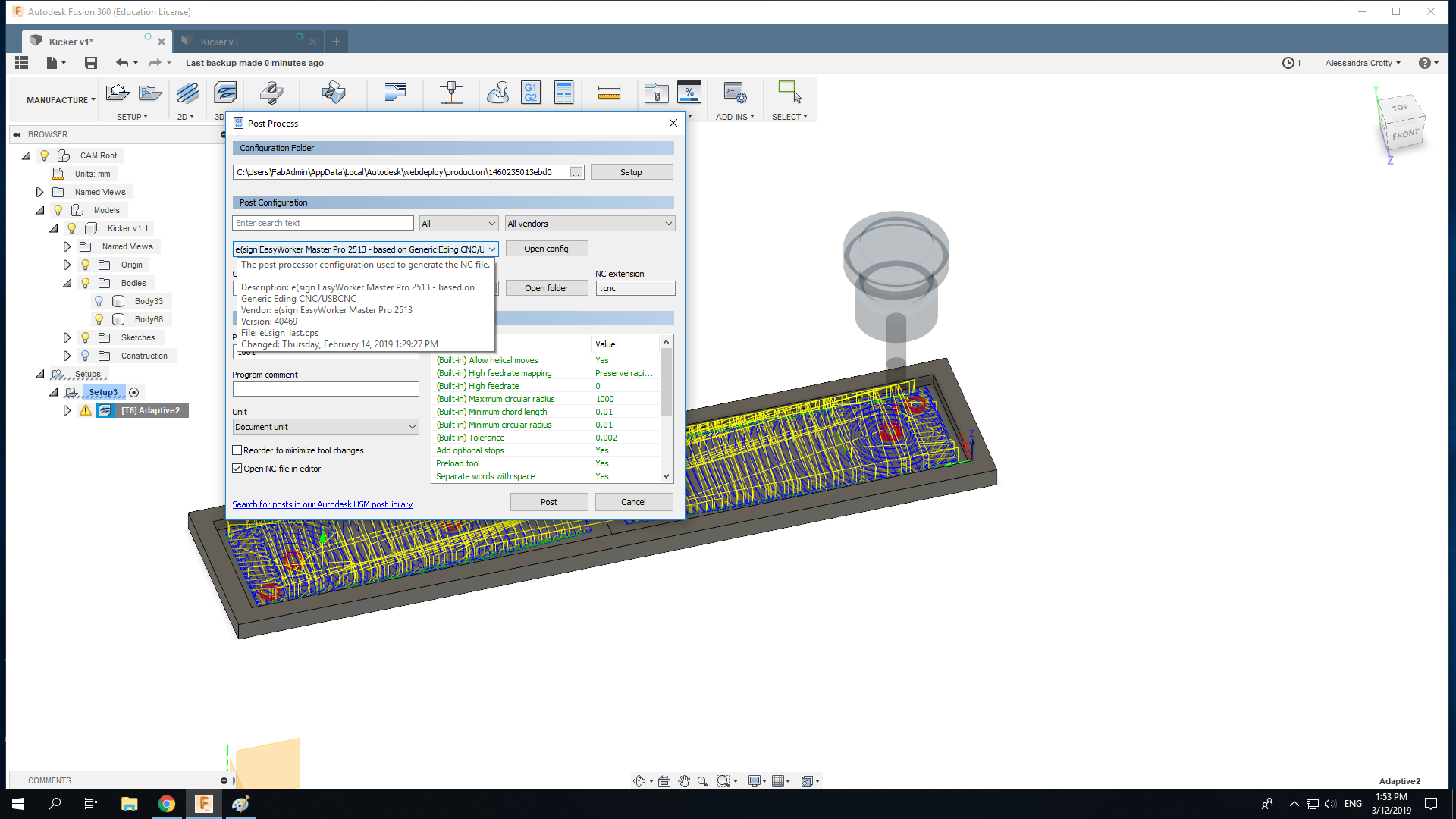Image resolution: width=1456 pixels, height=819 pixels.
Task: Click the Measure ruler icon
Action: 609,93
